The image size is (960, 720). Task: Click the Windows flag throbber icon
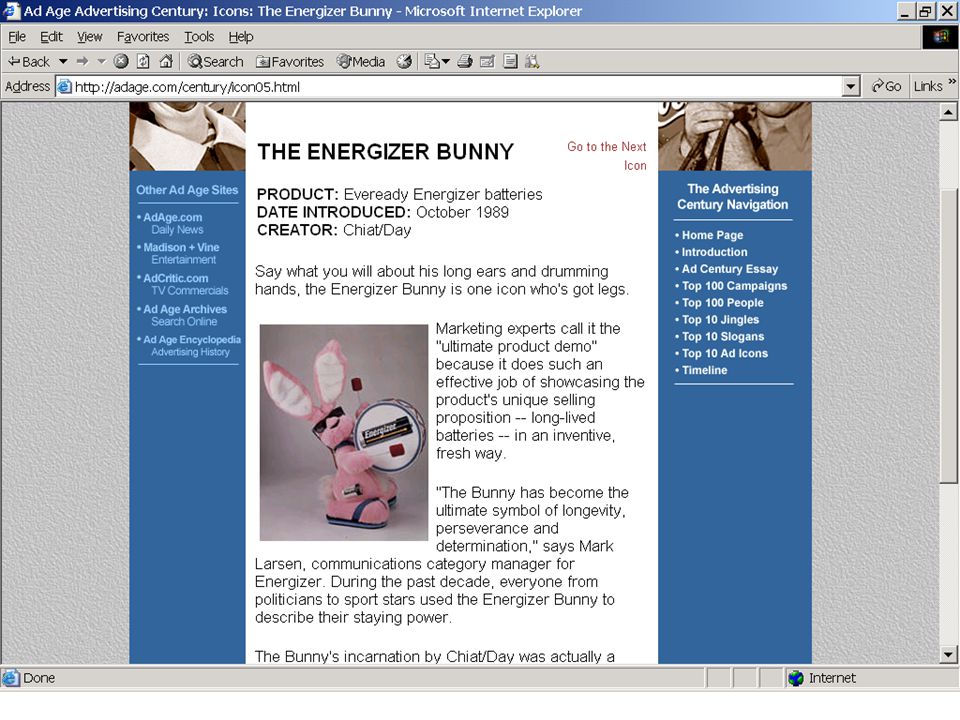pyautogui.click(x=941, y=37)
